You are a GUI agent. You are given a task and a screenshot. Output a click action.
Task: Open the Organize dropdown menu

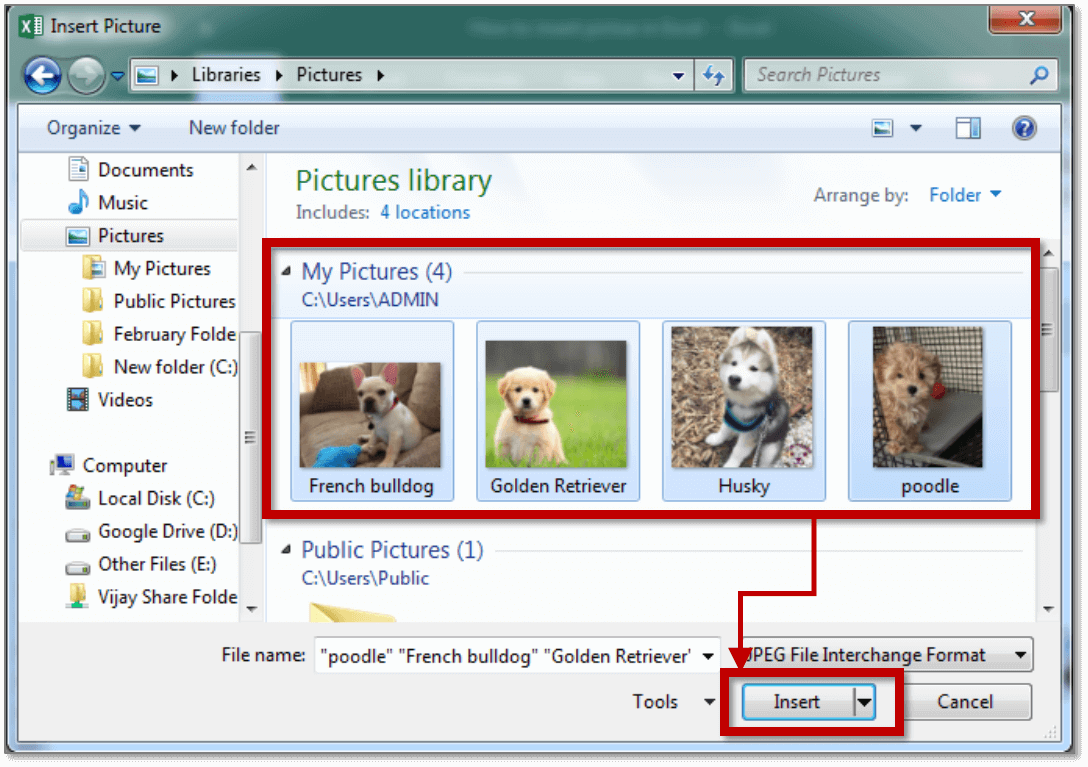pyautogui.click(x=94, y=128)
